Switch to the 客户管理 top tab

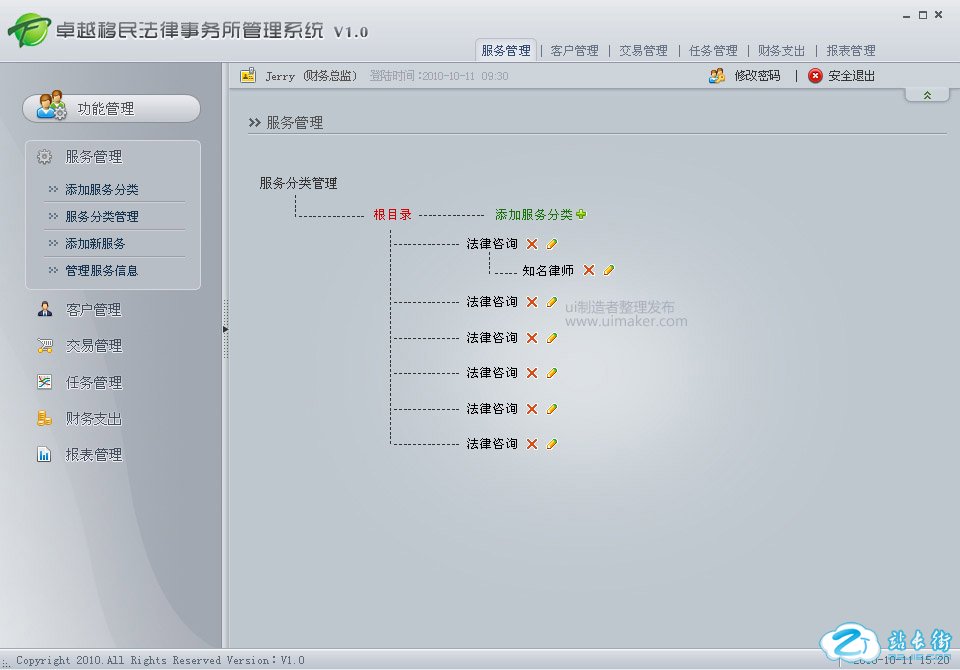point(574,51)
